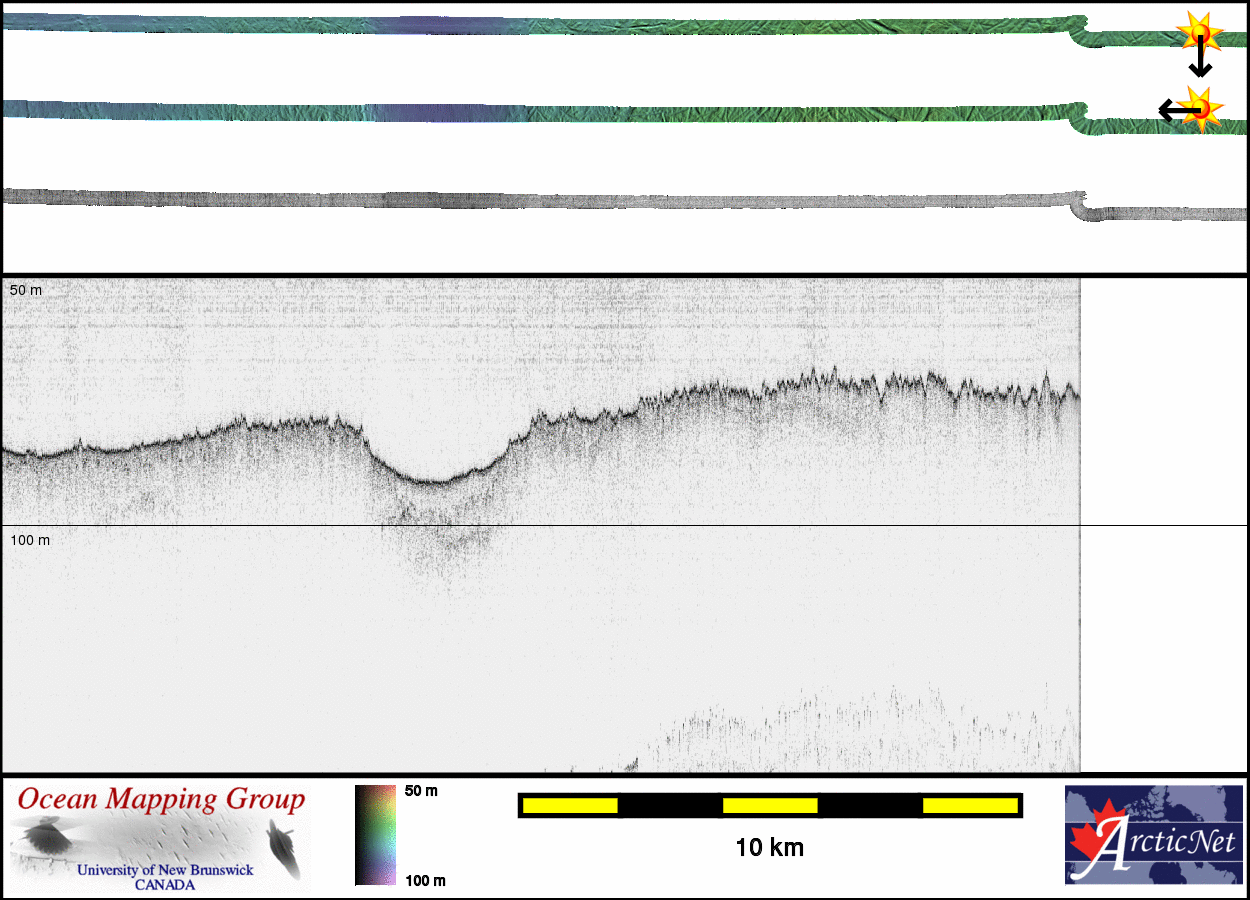Click the black downward-pointing arrow
Screen dimensions: 1250x900
click(1200, 61)
